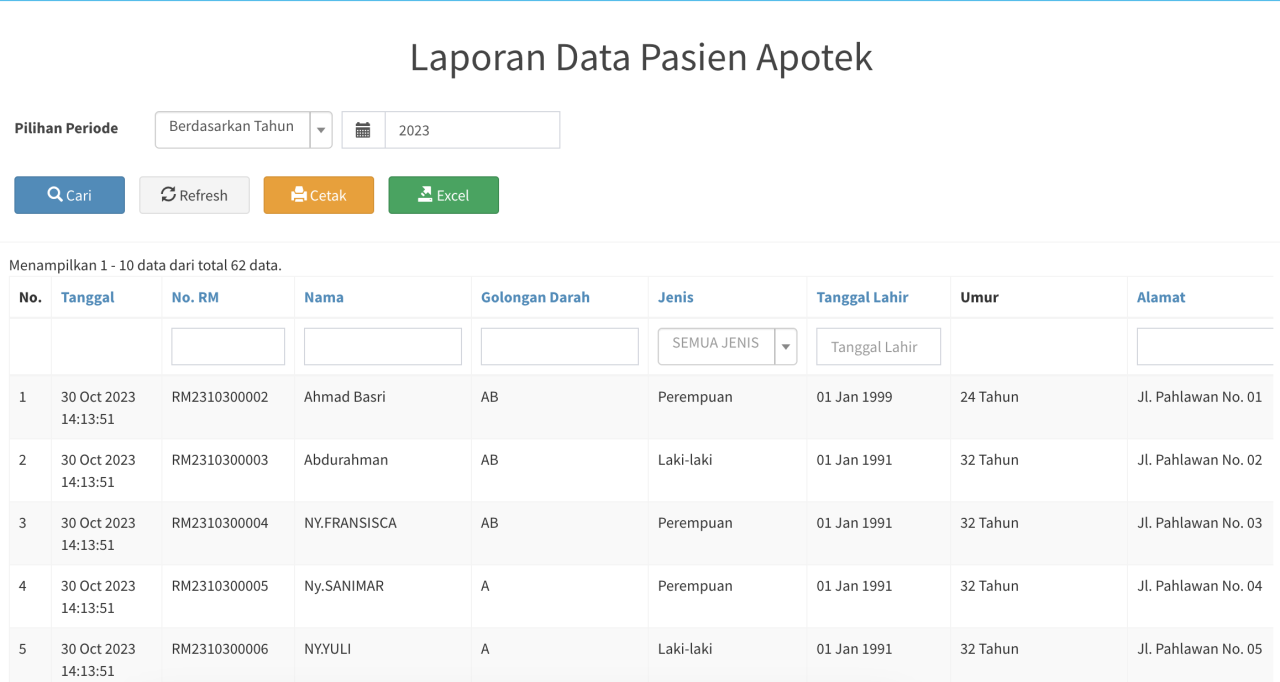Screen dimensions: 1280x682
Task: Click the Cari search button
Action: (x=69, y=195)
